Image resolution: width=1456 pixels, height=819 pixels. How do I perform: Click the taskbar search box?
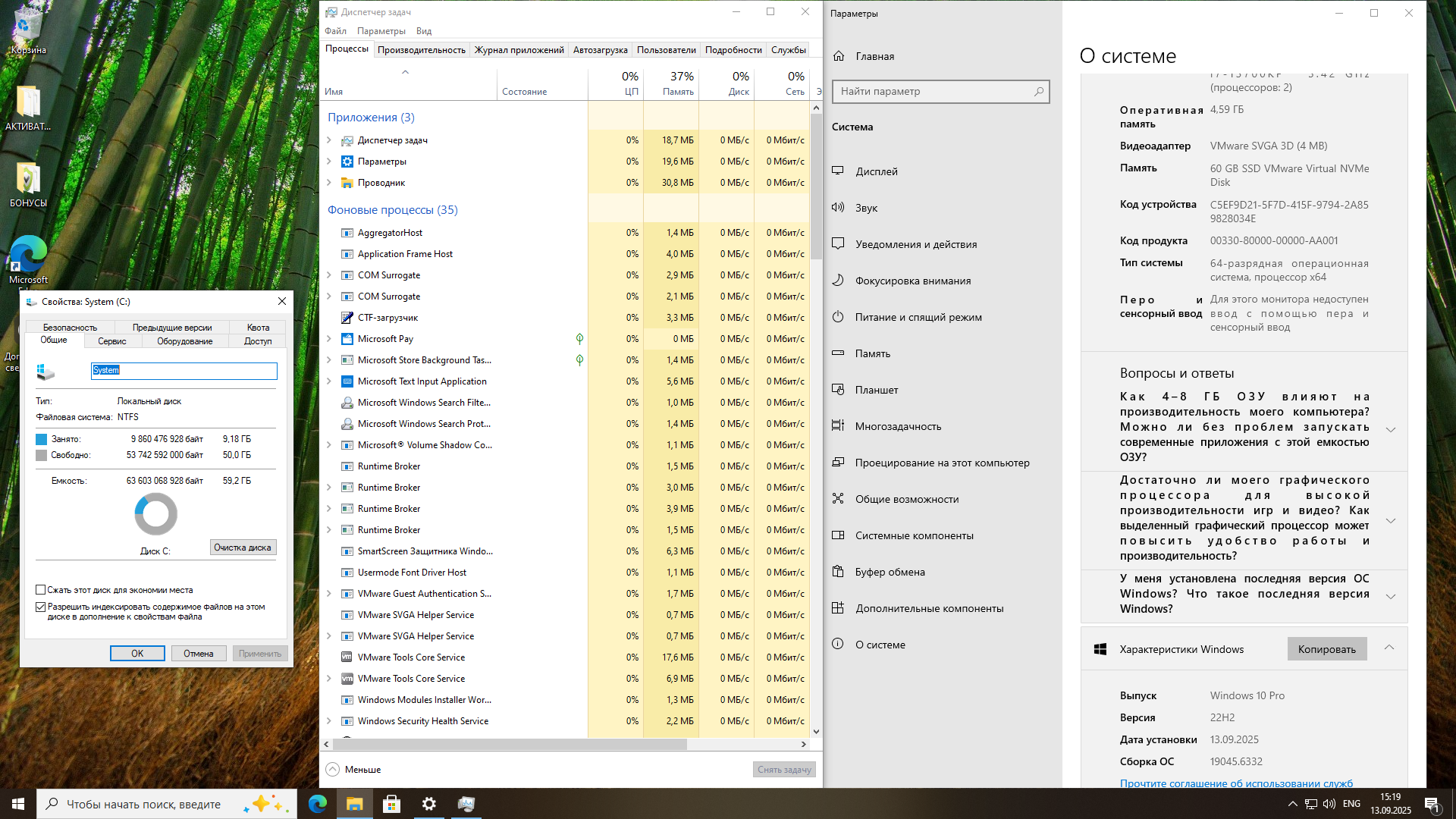click(167, 804)
